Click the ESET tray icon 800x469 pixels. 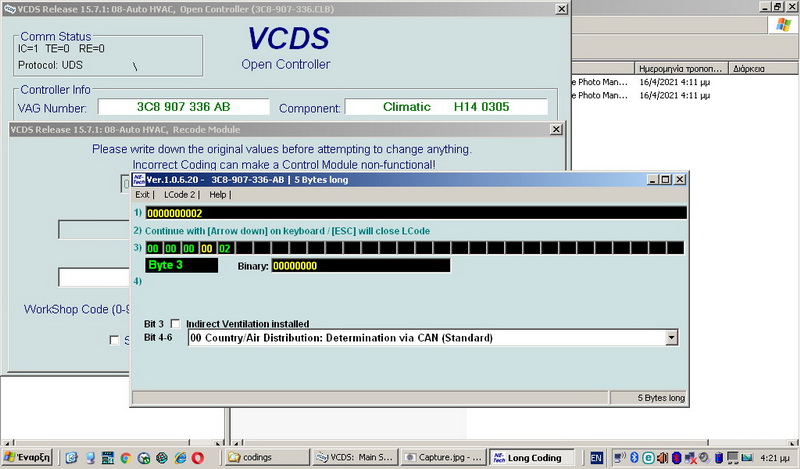(648, 458)
